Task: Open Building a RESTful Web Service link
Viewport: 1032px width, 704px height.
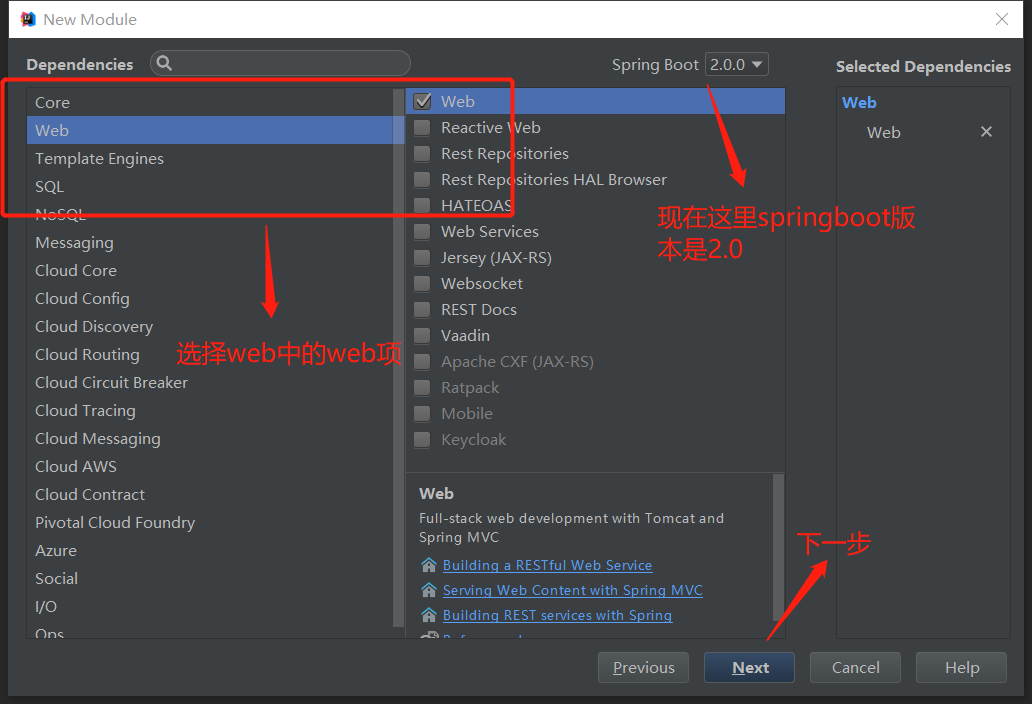Action: (x=547, y=565)
